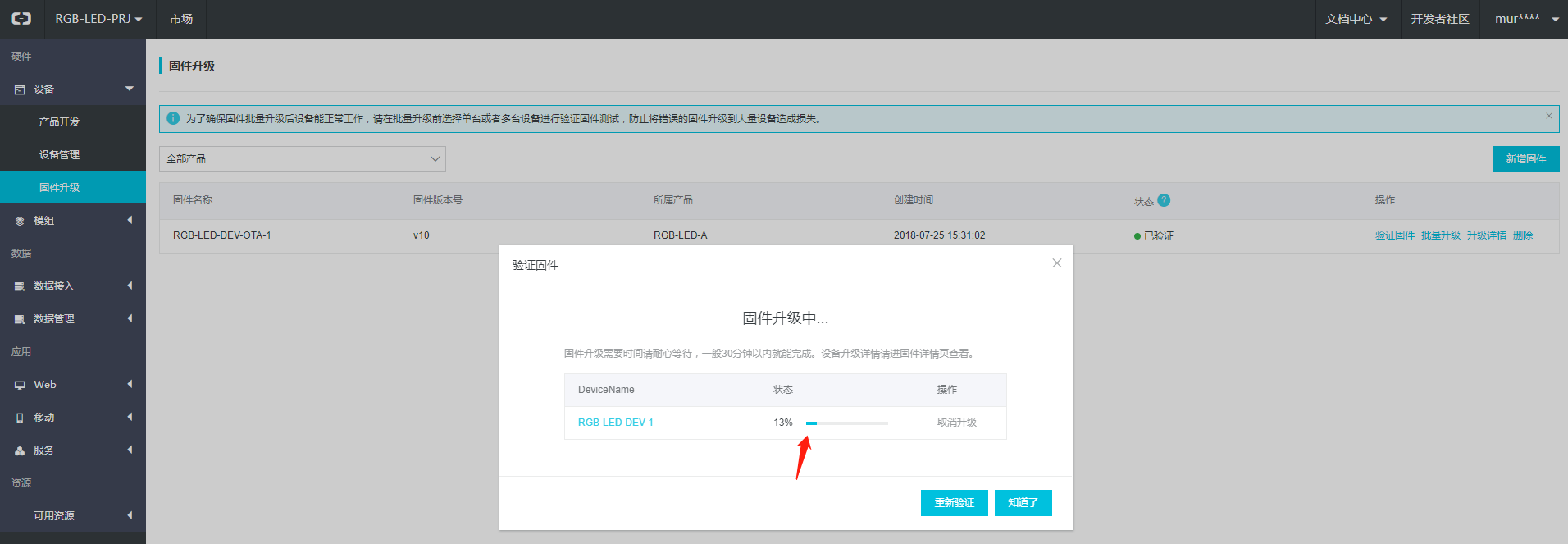Click the 模组 sidebar icon
The image size is (1568, 544).
[20, 221]
